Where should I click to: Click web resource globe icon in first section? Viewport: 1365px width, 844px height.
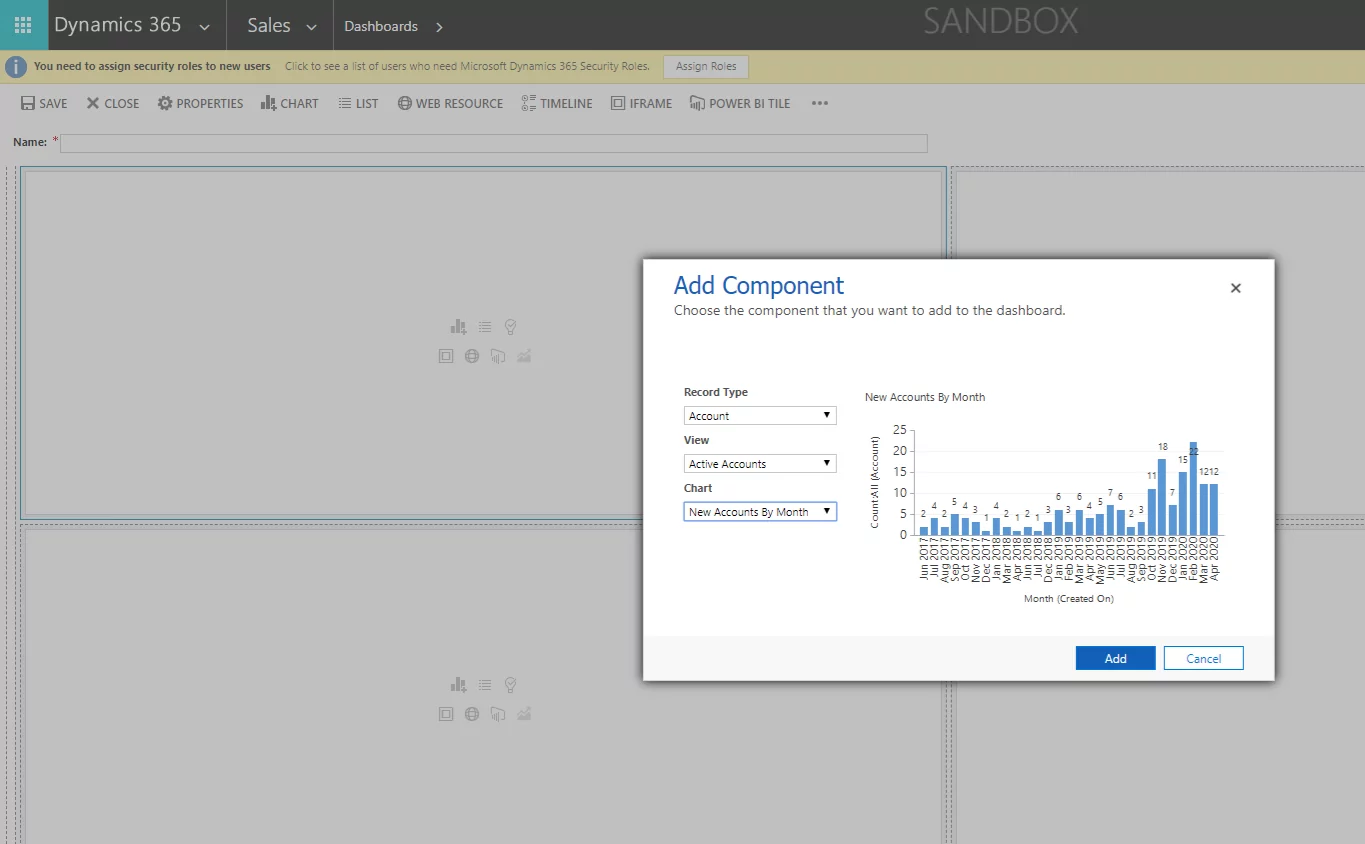[472, 356]
